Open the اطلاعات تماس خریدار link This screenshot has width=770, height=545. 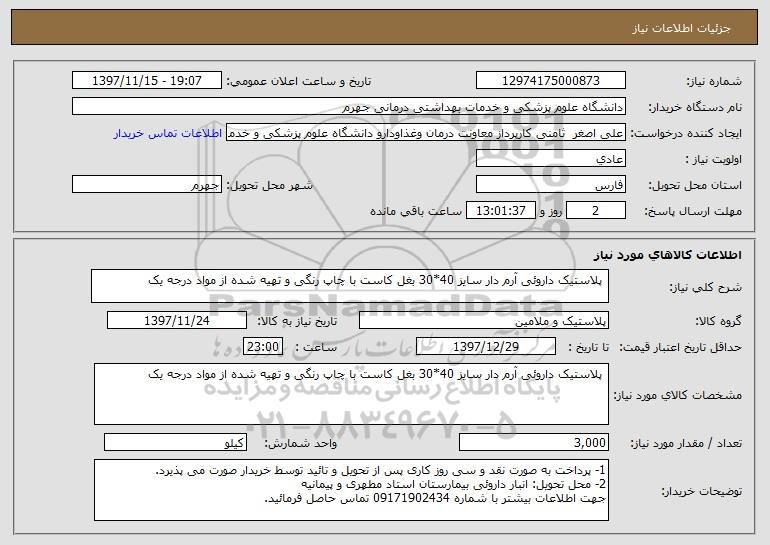coord(168,134)
